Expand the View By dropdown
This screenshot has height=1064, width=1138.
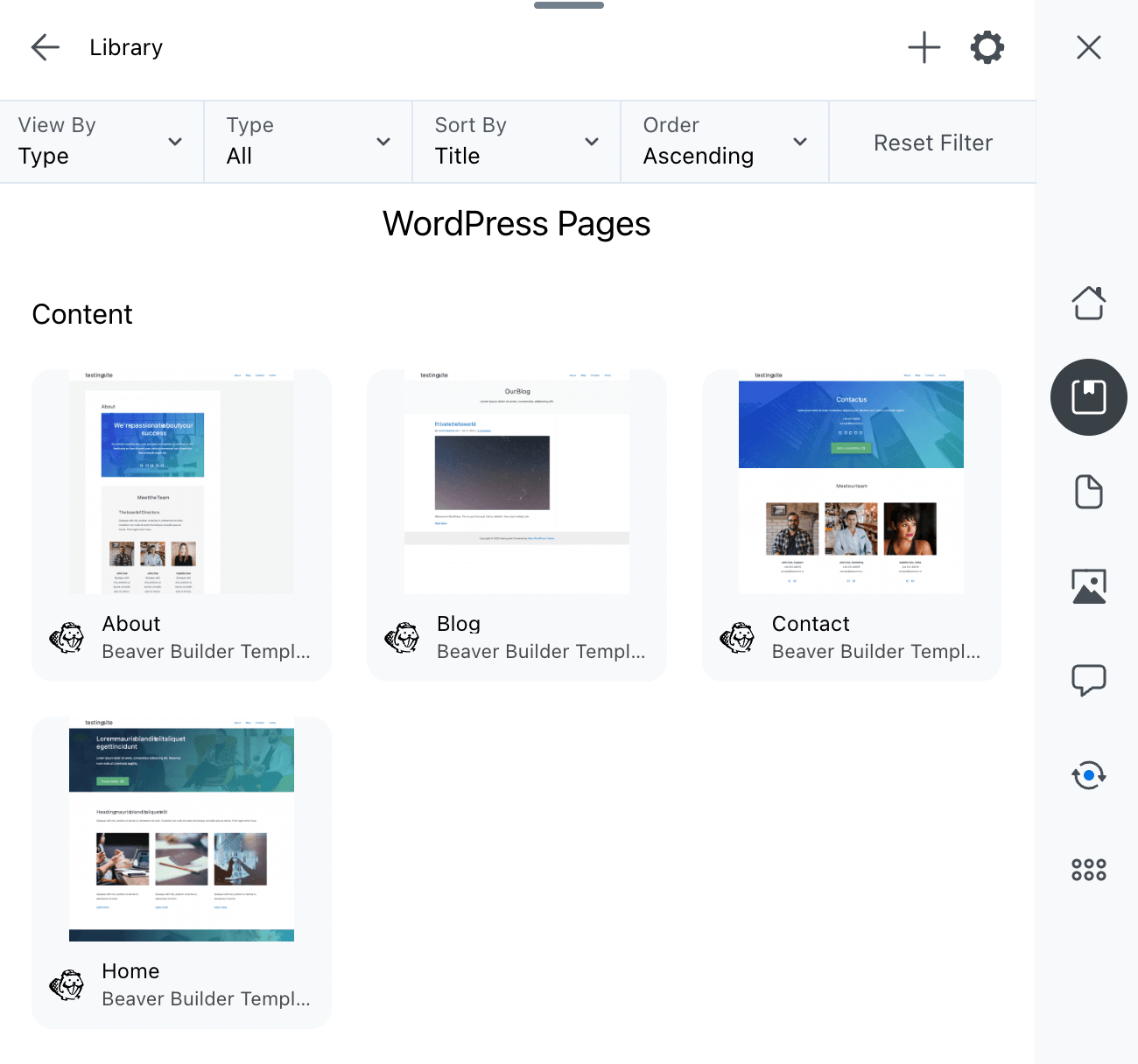(102, 142)
